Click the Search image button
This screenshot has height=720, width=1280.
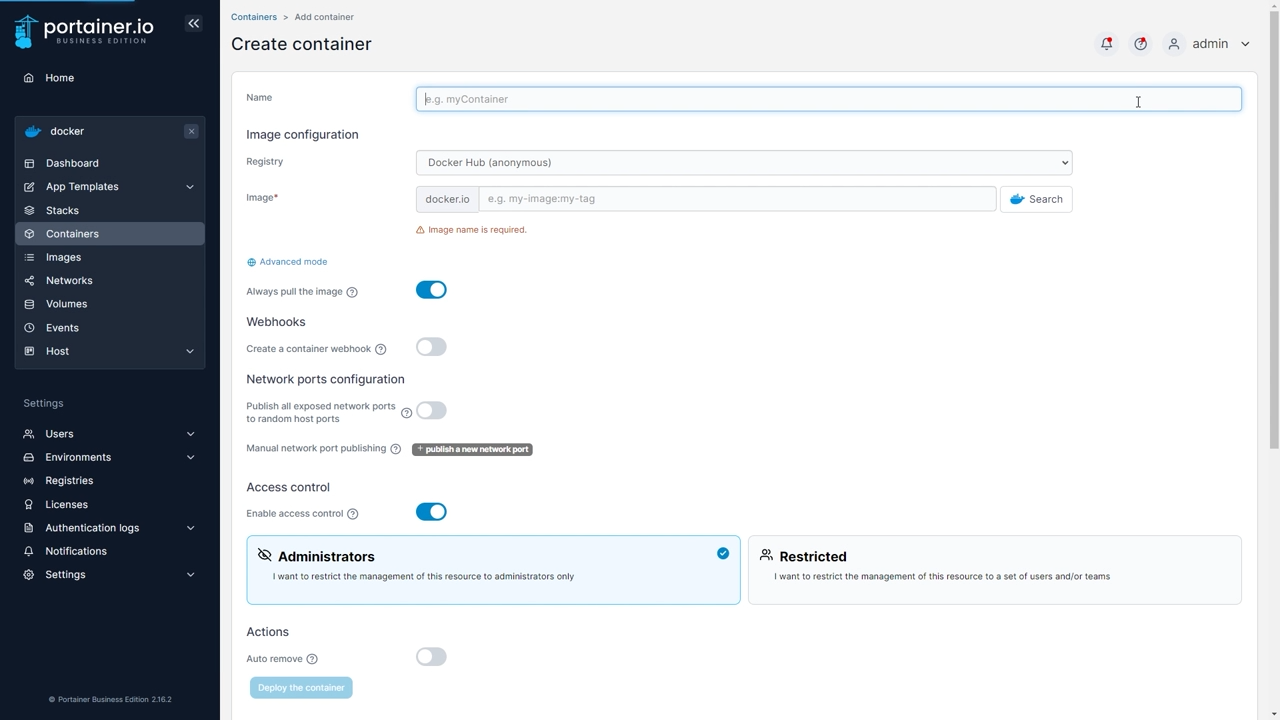click(x=1035, y=199)
